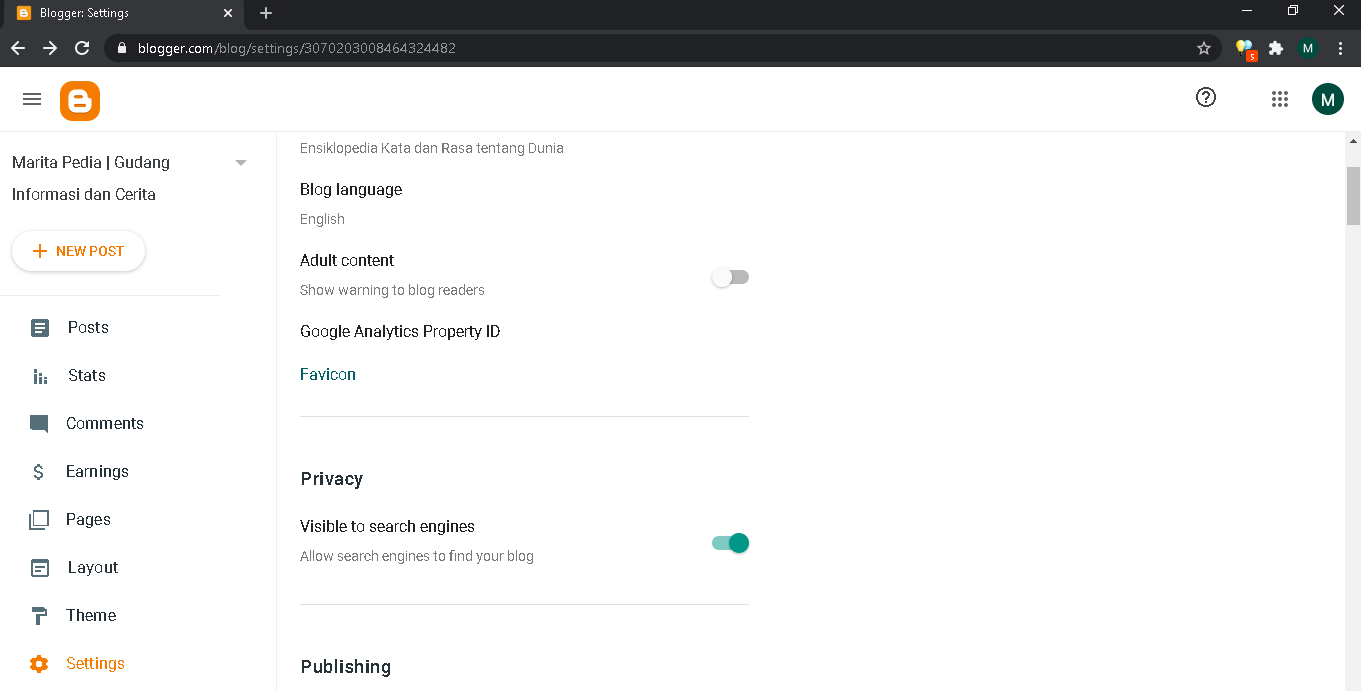Create a new post
Viewport: 1361px width, 691px height.
tap(78, 251)
